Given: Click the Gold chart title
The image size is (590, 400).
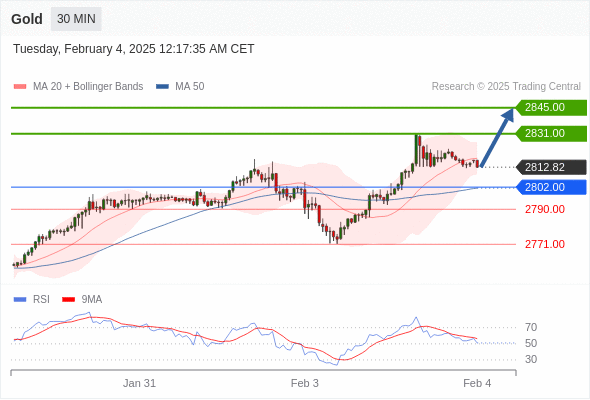Looking at the screenshot, I should [27, 19].
